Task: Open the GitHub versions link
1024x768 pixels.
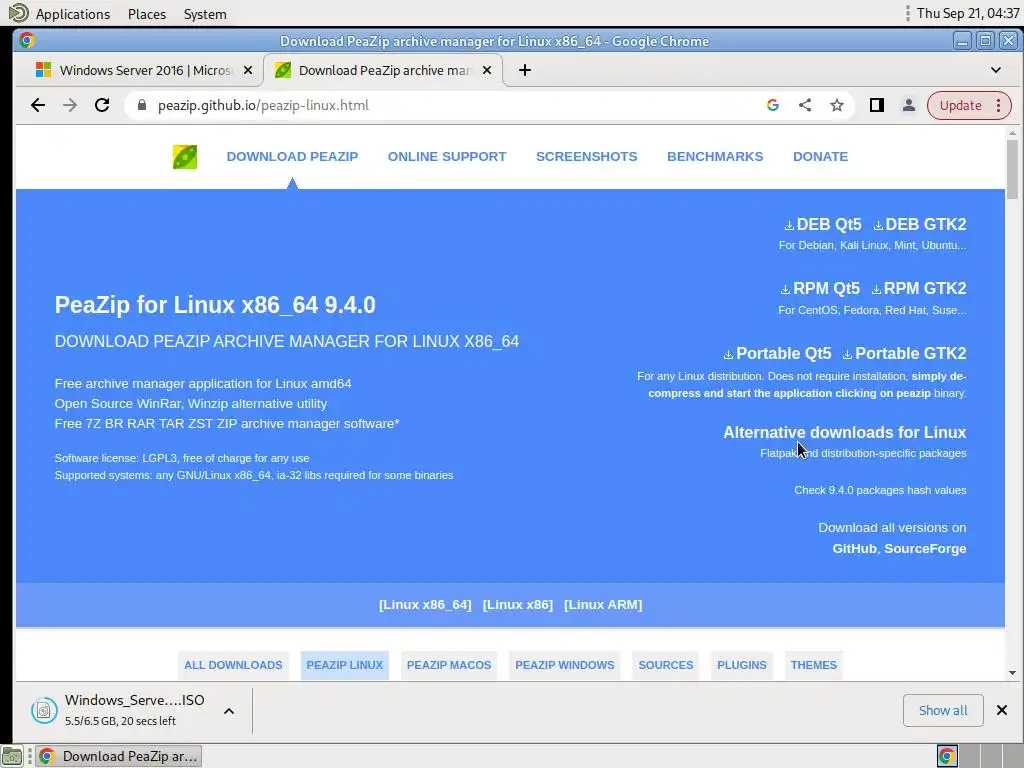Action: tap(854, 549)
